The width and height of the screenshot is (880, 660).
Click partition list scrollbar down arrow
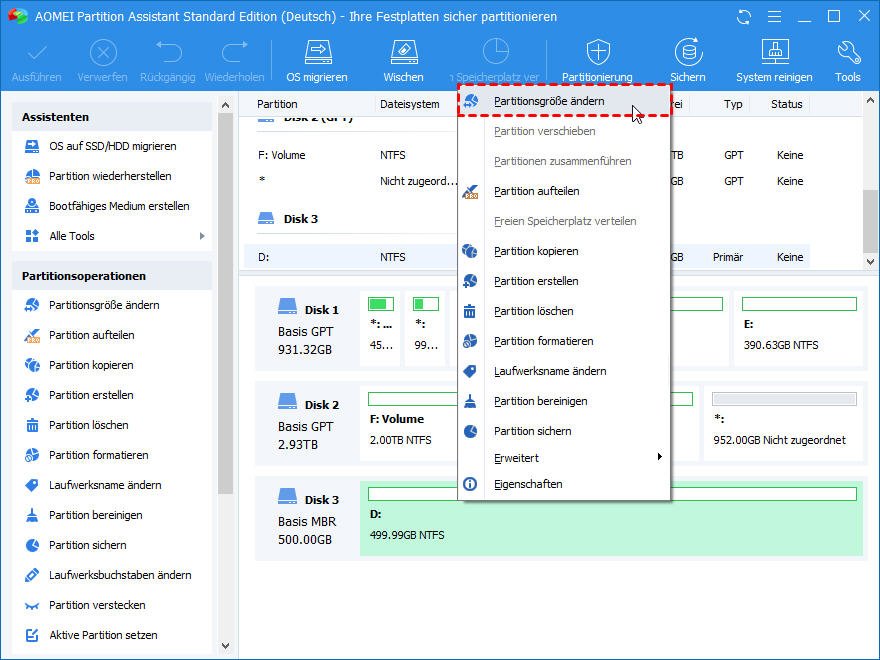point(870,262)
